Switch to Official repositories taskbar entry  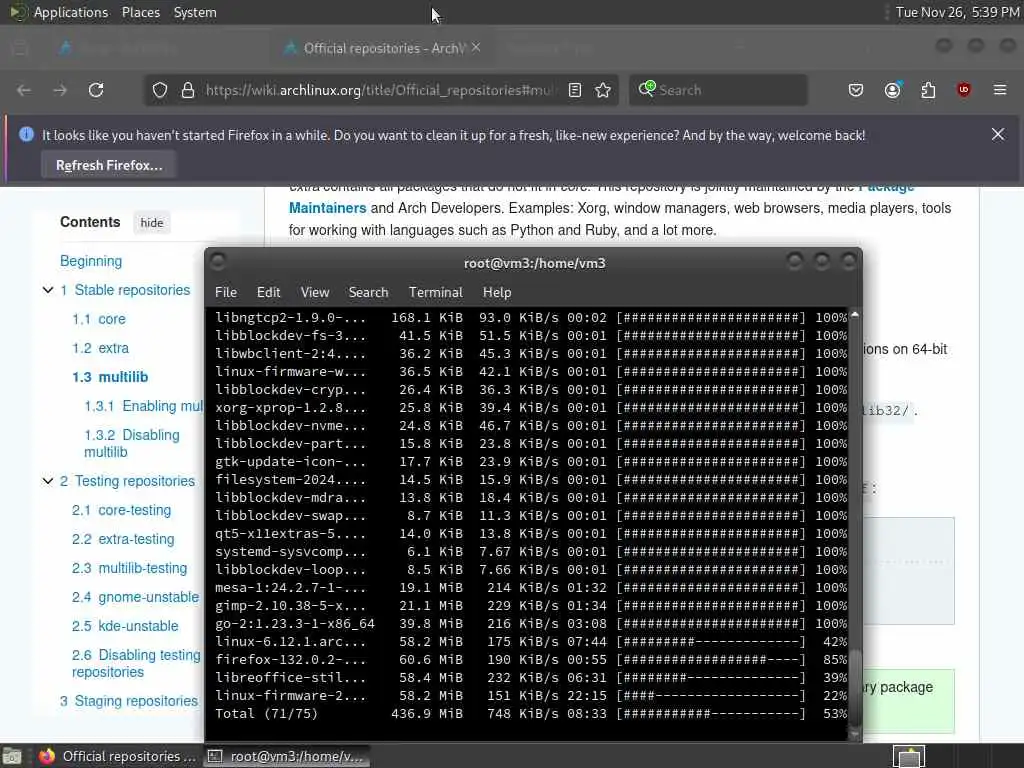click(x=118, y=756)
